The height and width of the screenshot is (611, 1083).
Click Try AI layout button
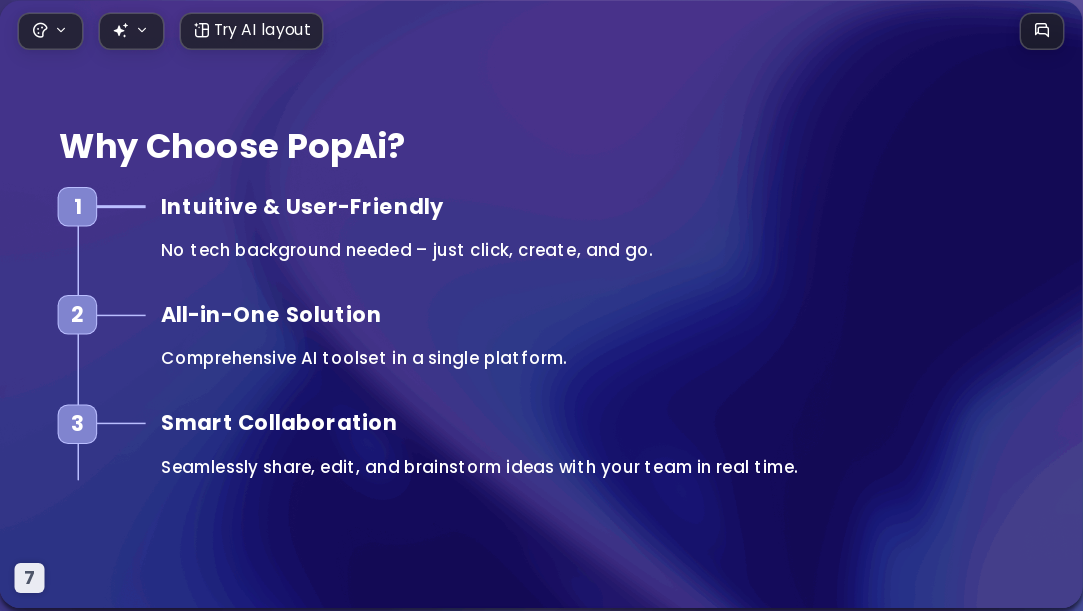[251, 31]
